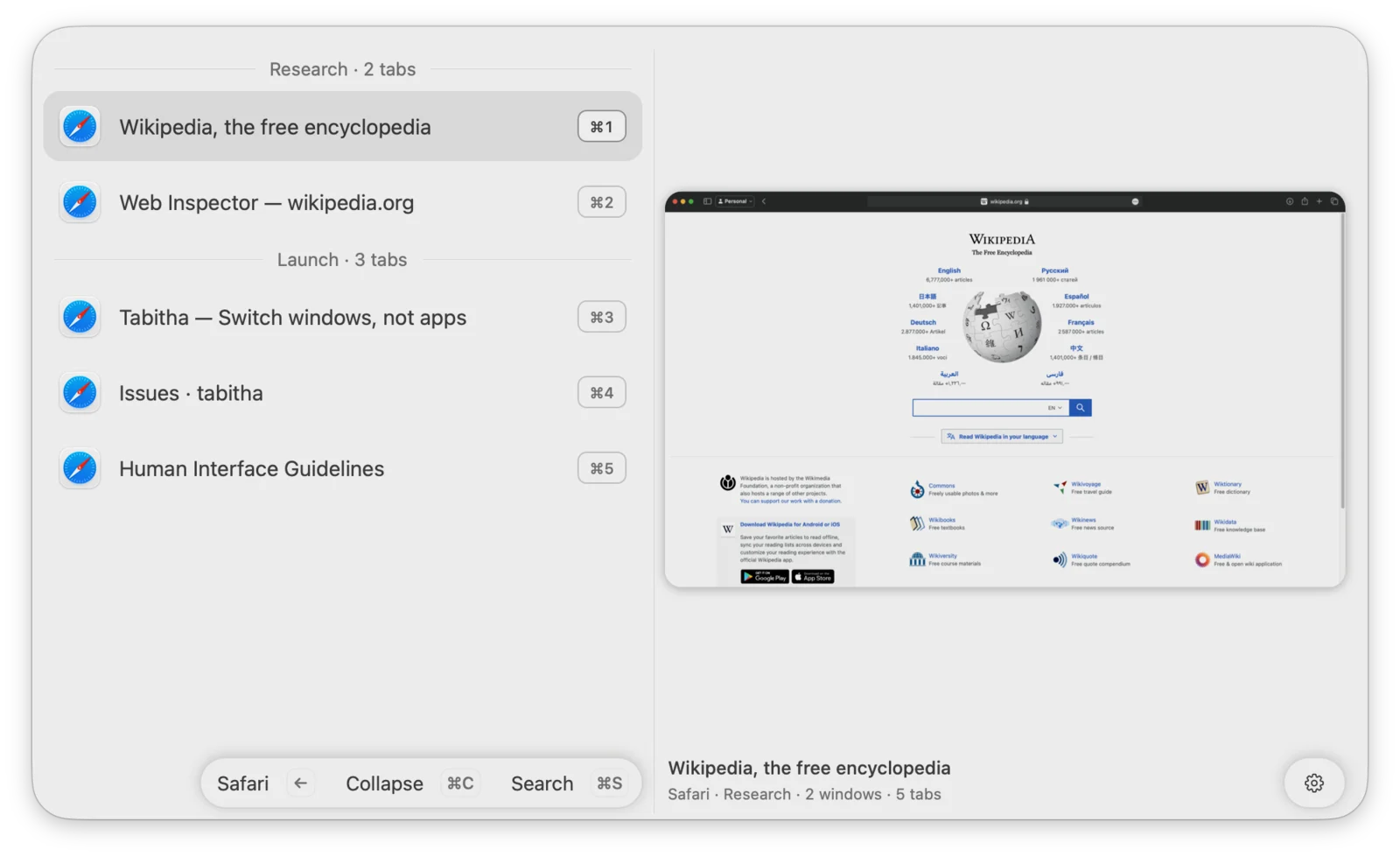Click the preview title Wikipedia, the free encyclopedia
The image size is (1400, 857).
[x=808, y=768]
